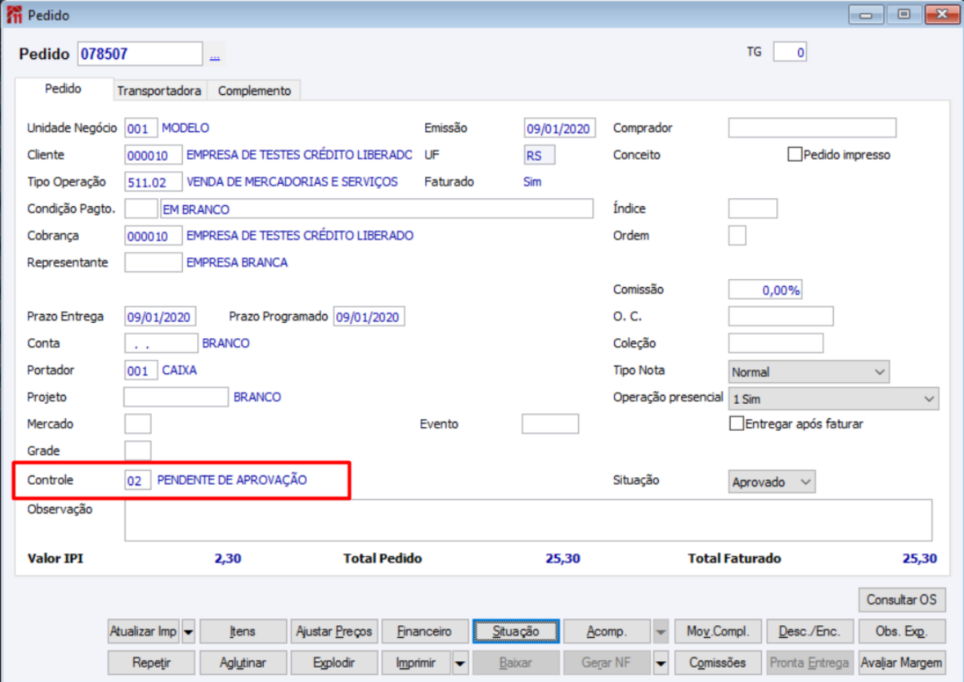Open Mov.Compl. button
Viewport: 964px width, 682px height.
(718, 632)
